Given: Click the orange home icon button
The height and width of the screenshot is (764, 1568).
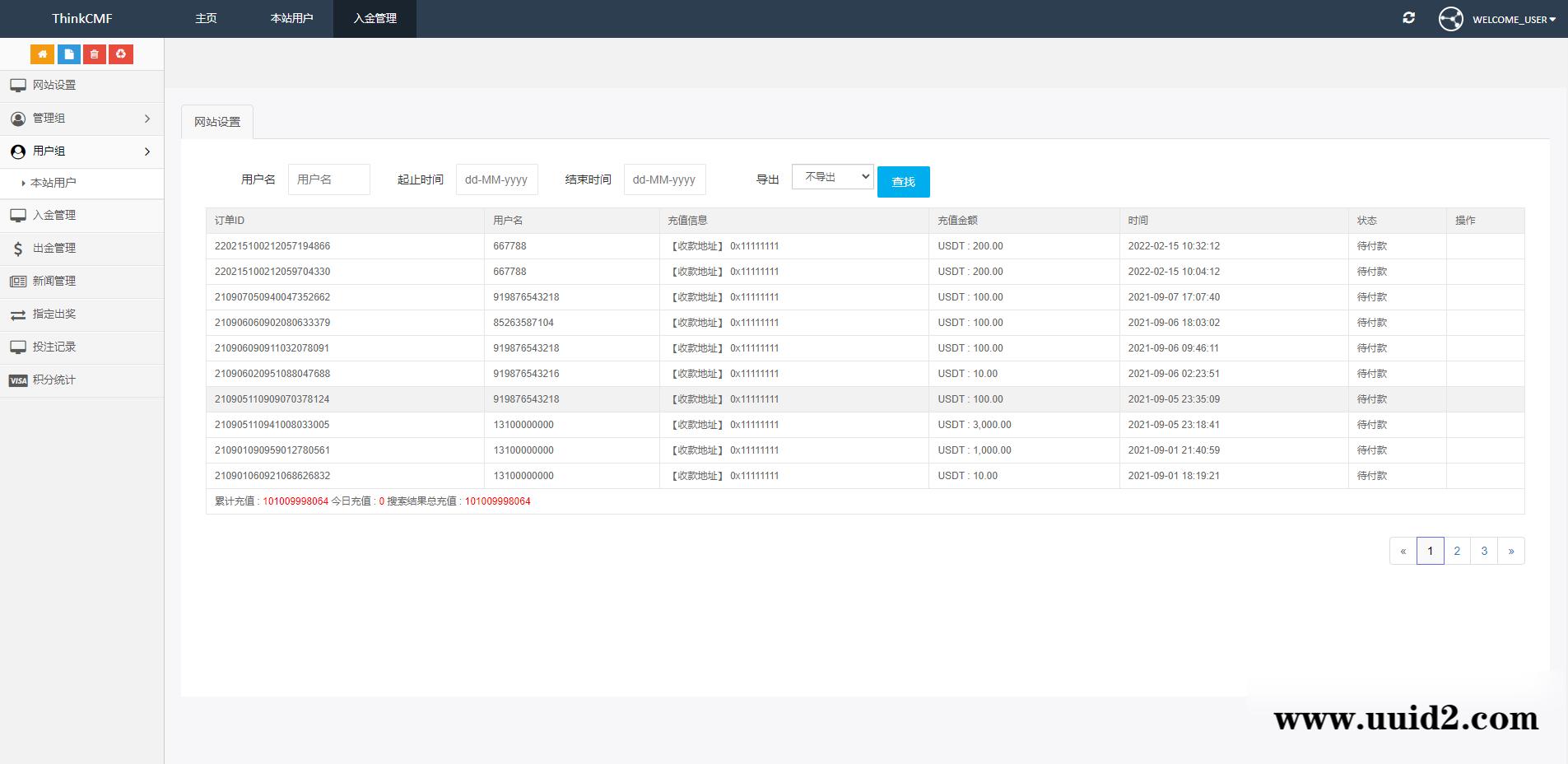Looking at the screenshot, I should pyautogui.click(x=42, y=54).
